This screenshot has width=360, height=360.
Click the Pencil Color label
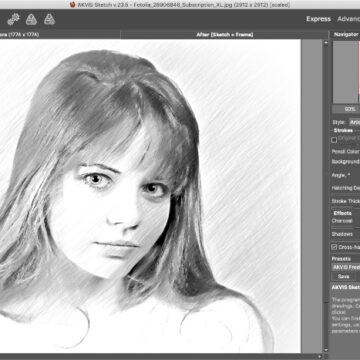[x=345, y=151]
